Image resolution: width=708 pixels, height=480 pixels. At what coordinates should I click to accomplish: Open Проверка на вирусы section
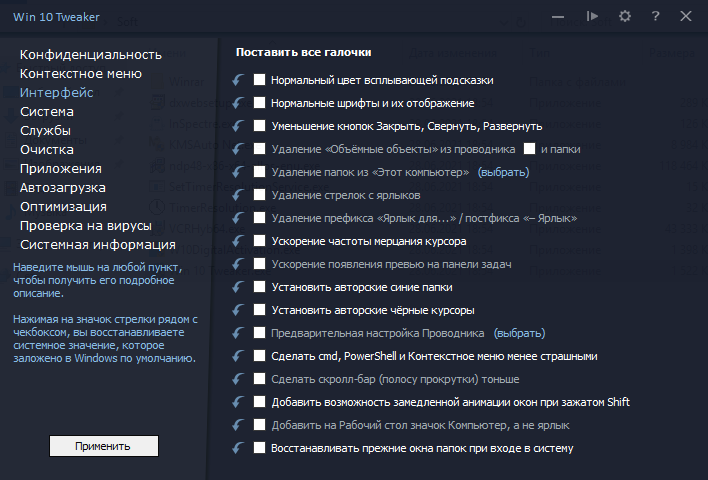86,225
